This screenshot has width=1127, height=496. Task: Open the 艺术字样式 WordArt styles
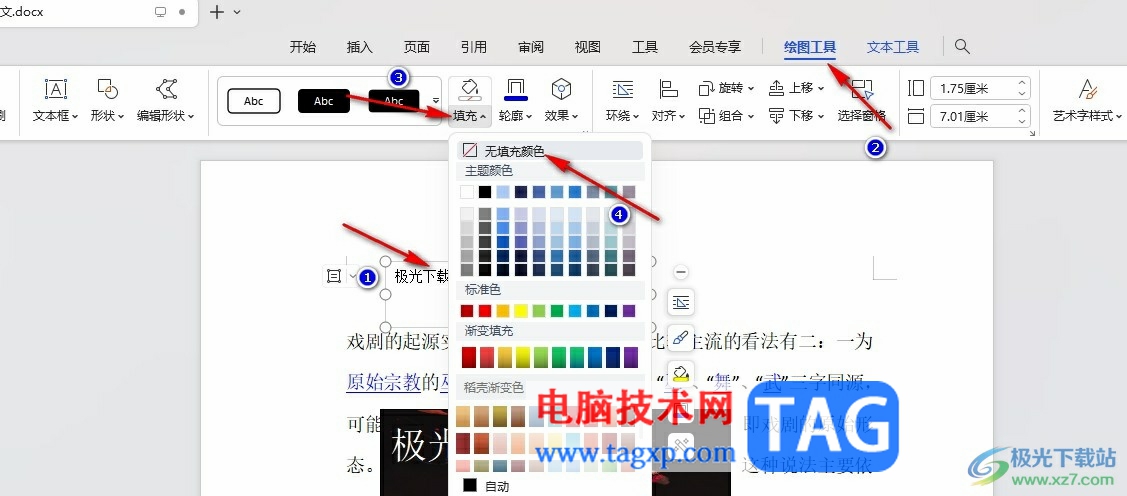pos(1087,100)
